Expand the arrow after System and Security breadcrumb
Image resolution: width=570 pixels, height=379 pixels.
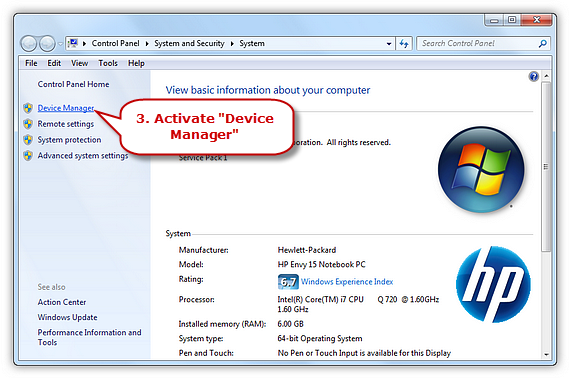232,44
